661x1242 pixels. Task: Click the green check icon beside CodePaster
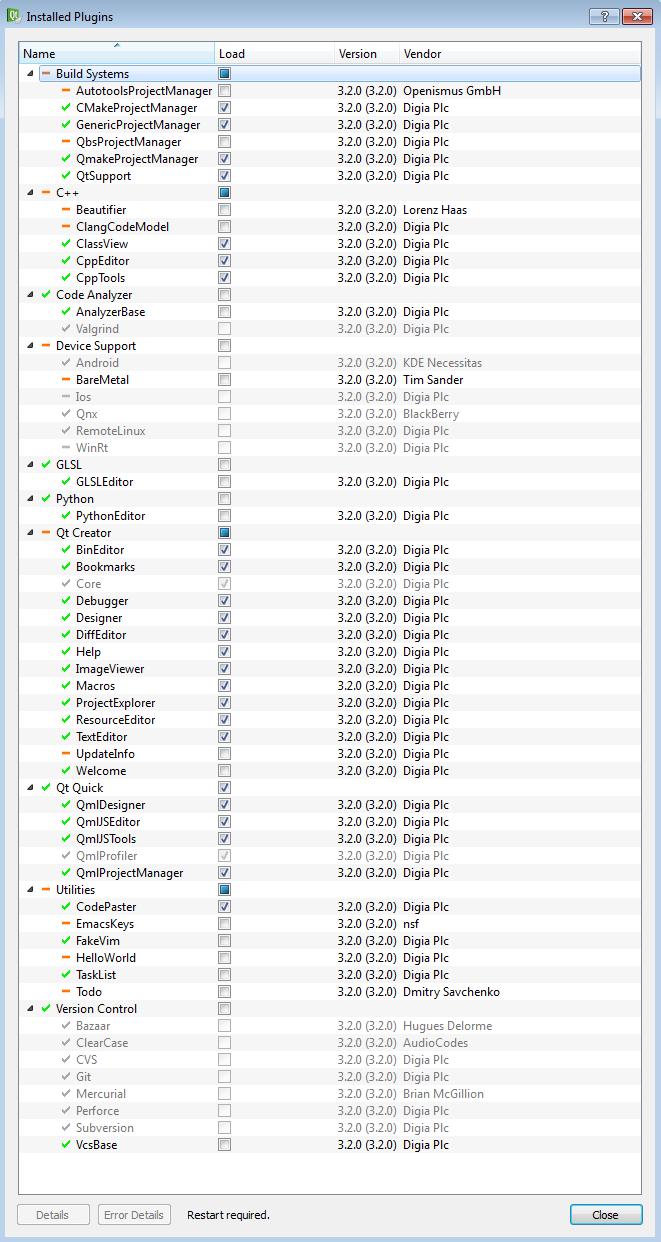click(x=66, y=907)
